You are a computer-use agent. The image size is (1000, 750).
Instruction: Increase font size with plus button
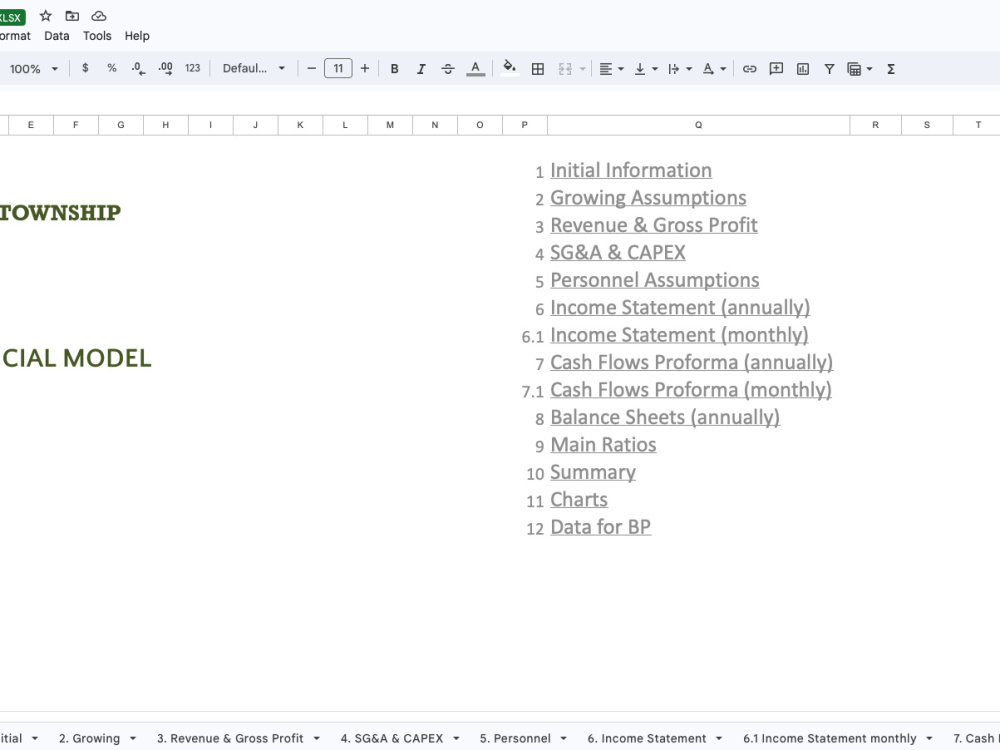(365, 68)
